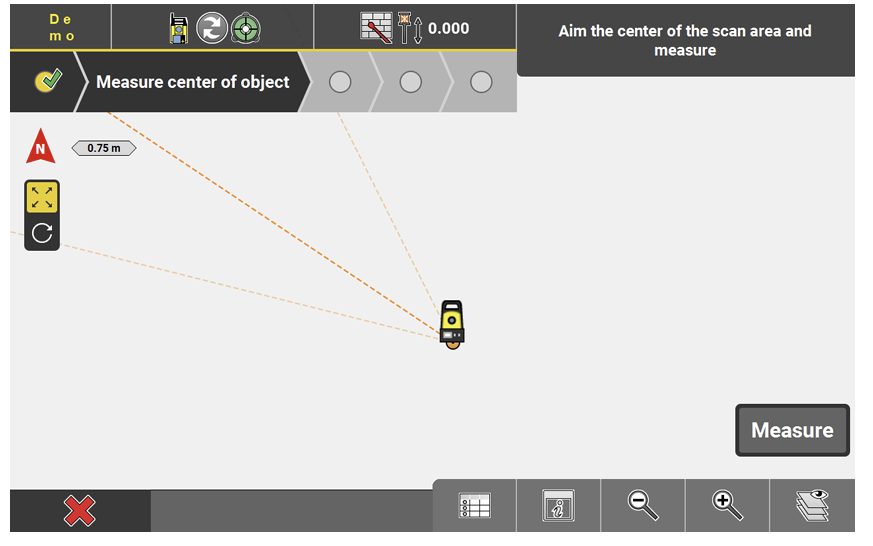Zoom out with the minus magnifier
Screen dimensions: 873x546
643,506
